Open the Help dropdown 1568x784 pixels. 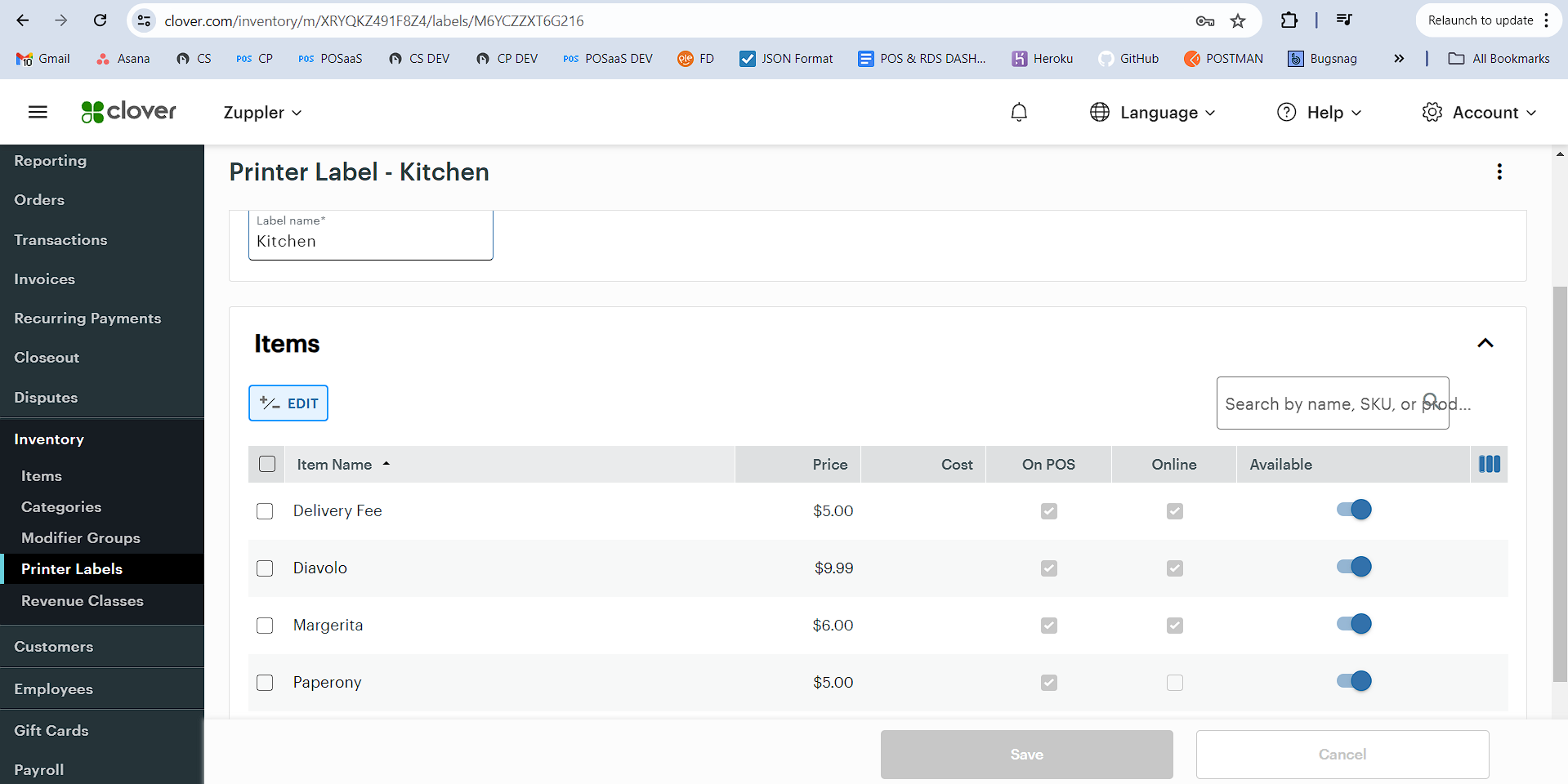pos(1319,113)
